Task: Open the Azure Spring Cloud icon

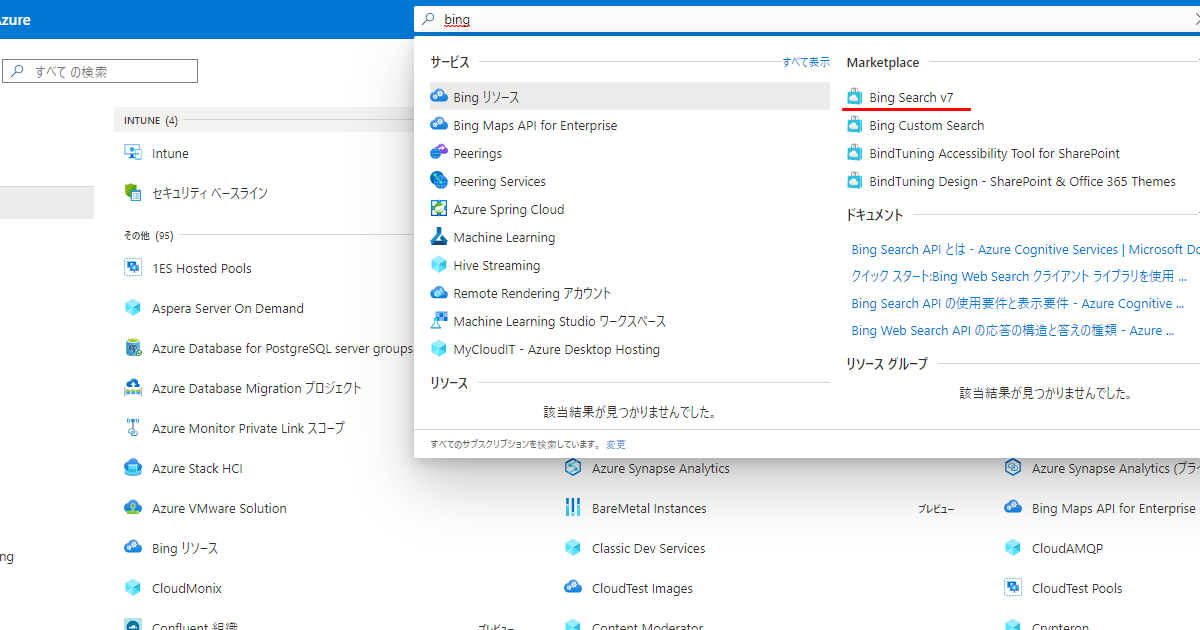Action: coord(439,209)
